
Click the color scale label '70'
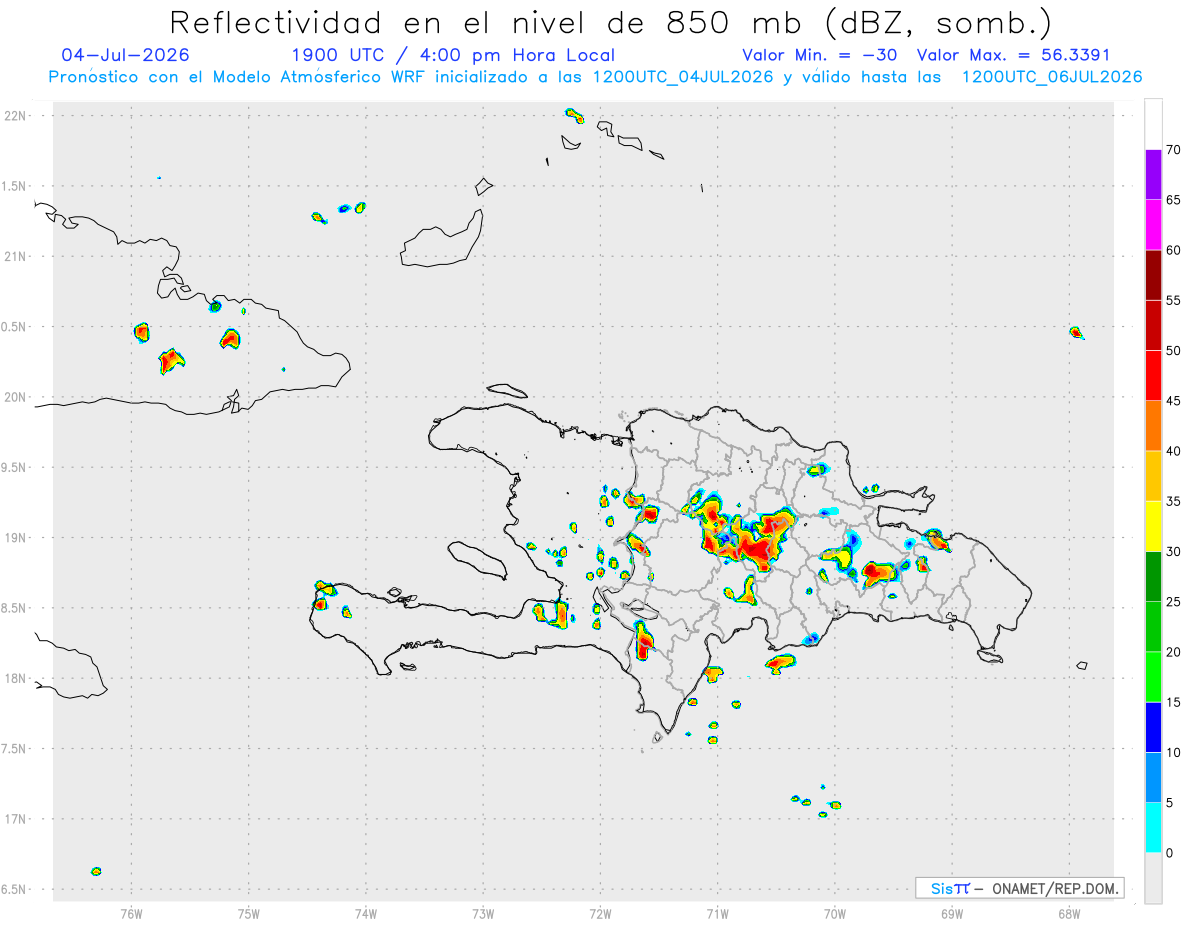coord(1174,149)
